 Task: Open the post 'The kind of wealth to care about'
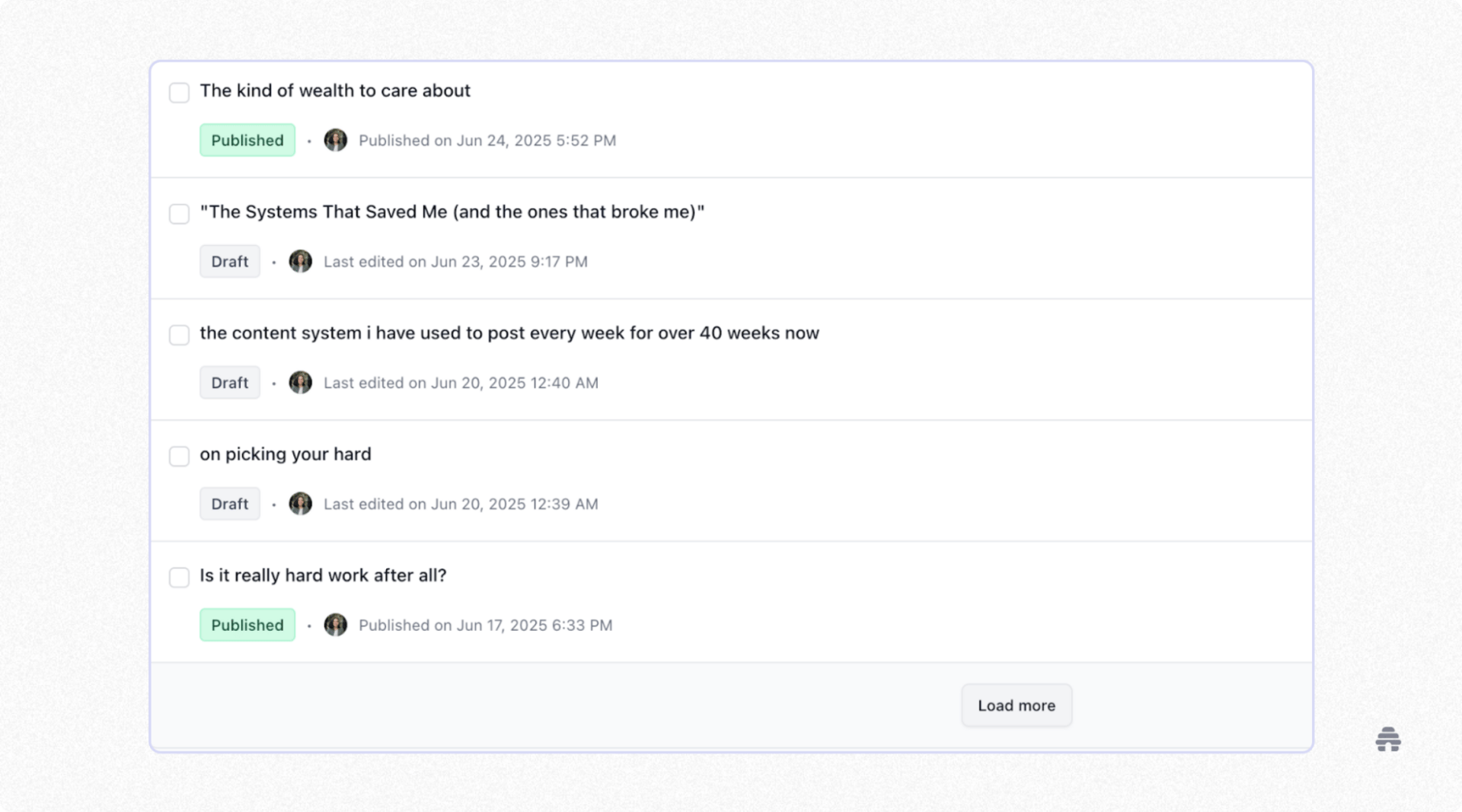335,91
